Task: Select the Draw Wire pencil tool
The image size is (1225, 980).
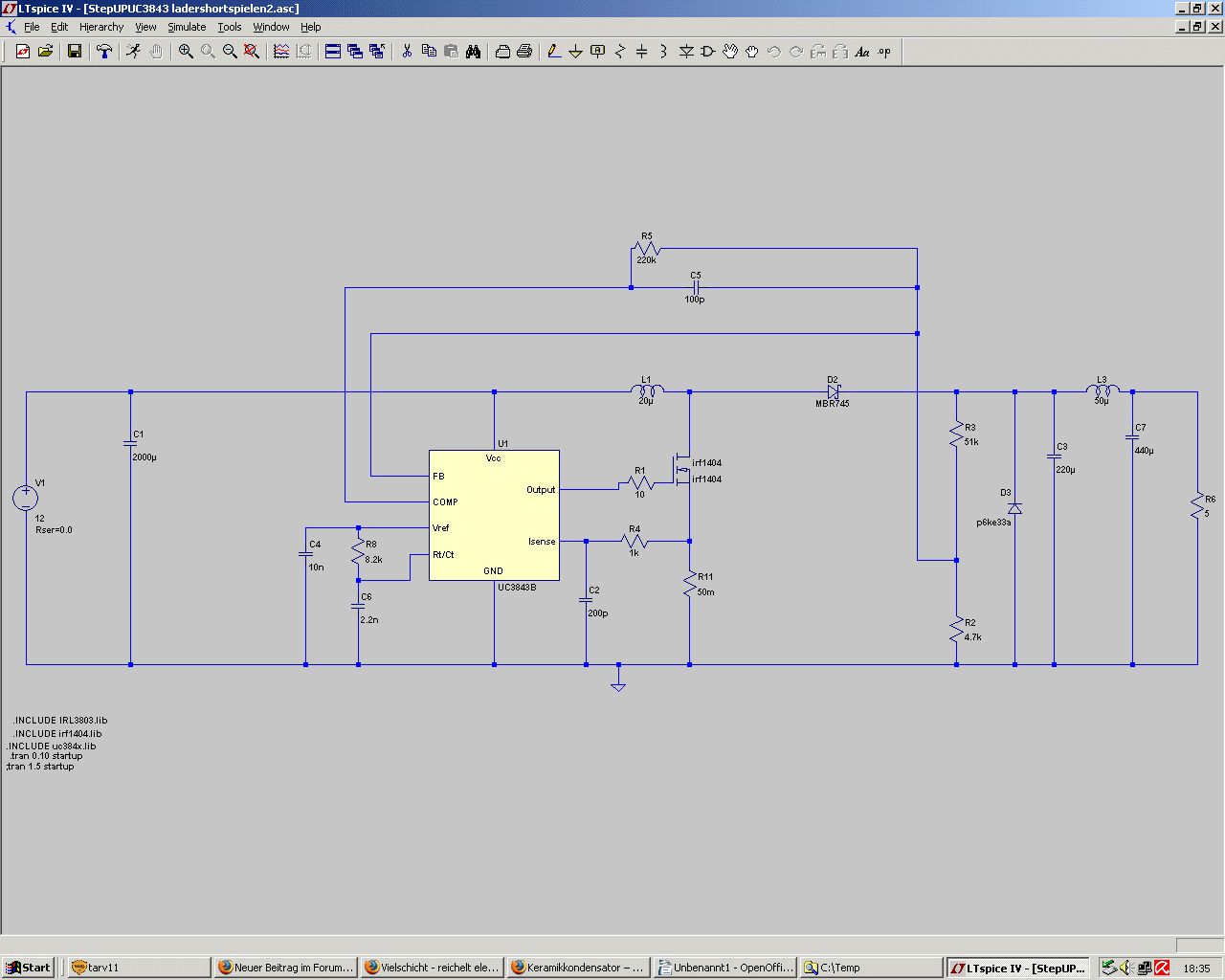Action: click(553, 52)
